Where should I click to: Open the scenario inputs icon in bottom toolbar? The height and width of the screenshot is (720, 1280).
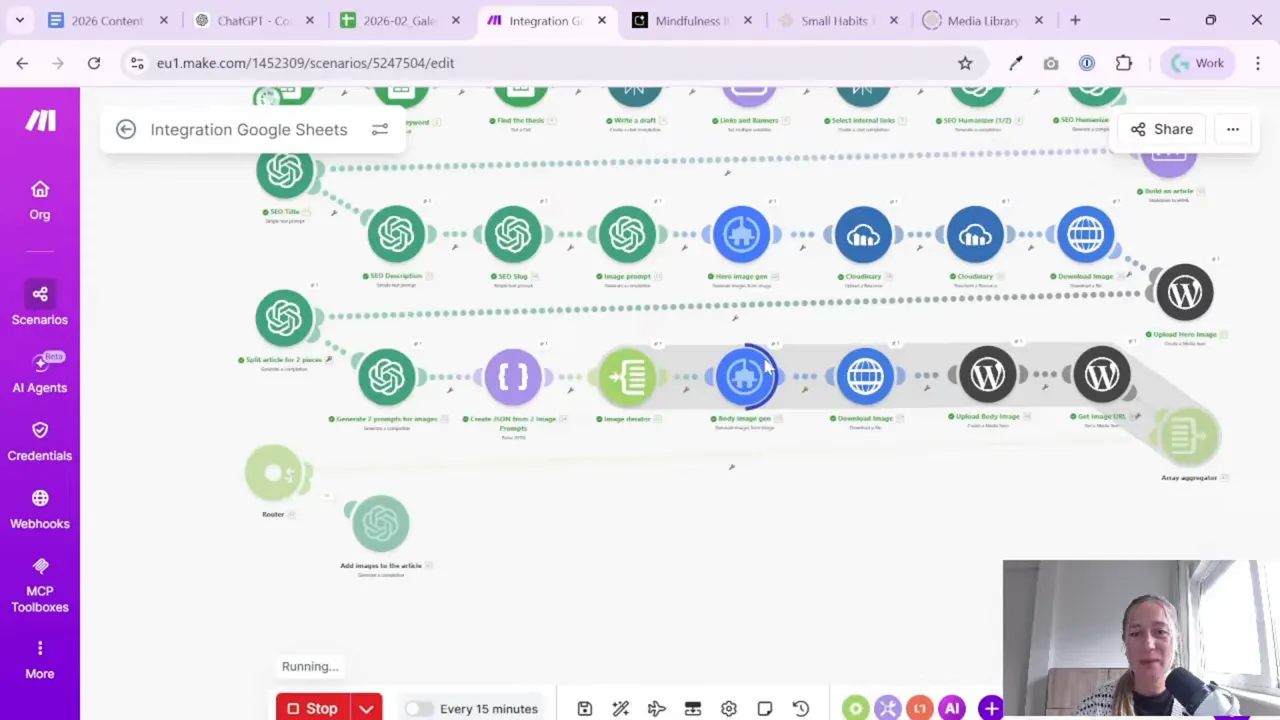693,709
